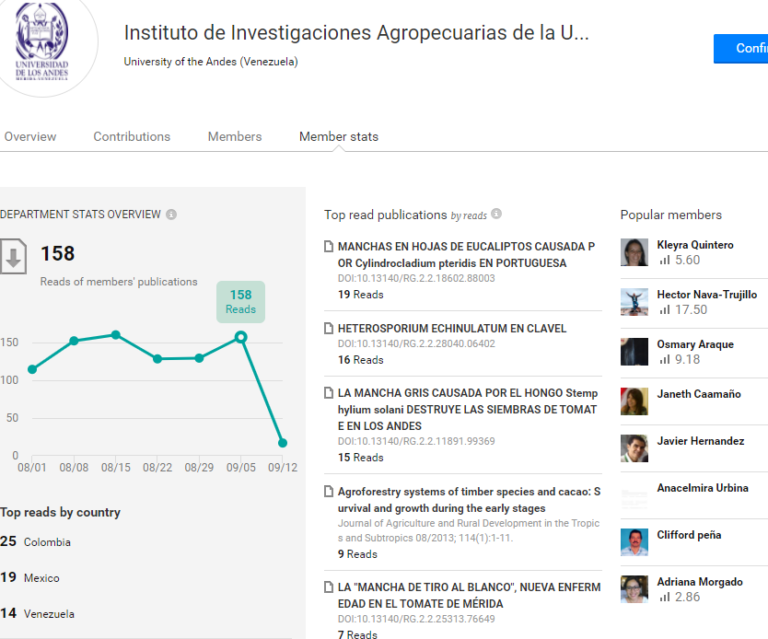
Task: Open the Instituto de Investigaciones Agropecuarias title
Action: click(356, 33)
